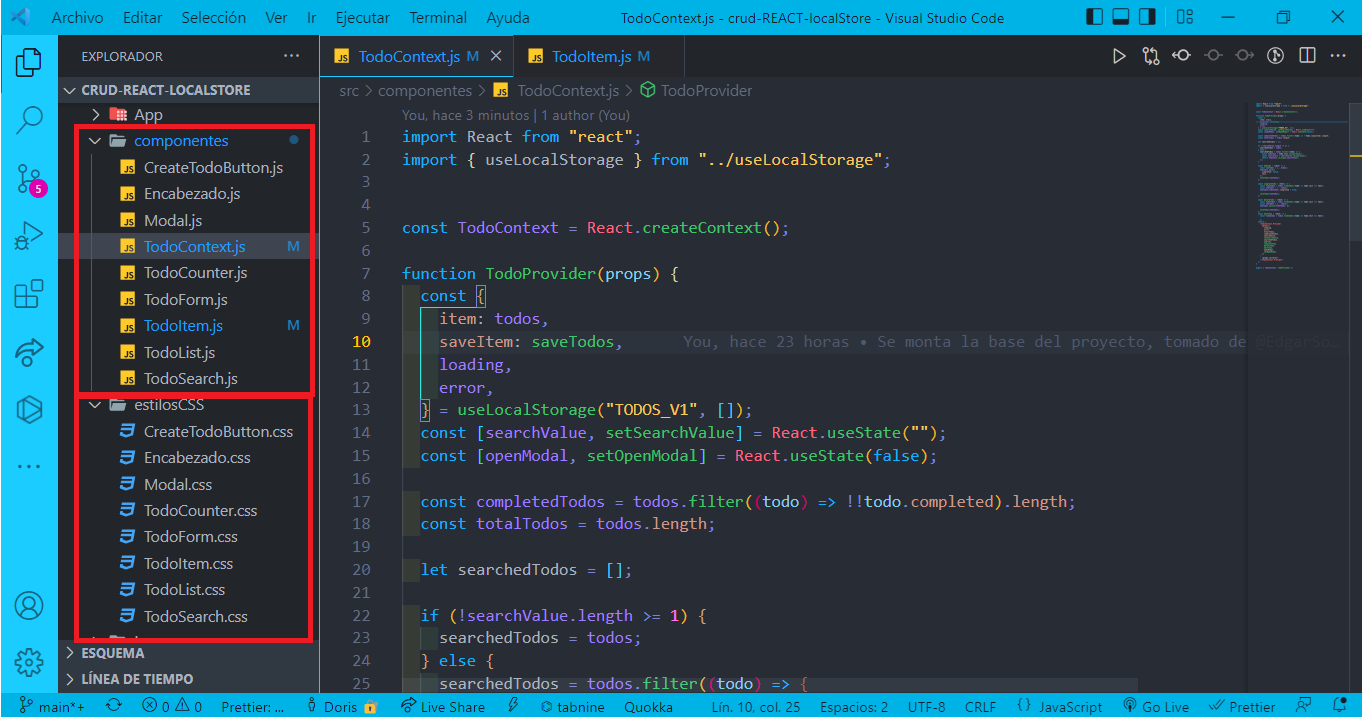Click the GitLens graph icon in the editor toolbar

[1151, 55]
